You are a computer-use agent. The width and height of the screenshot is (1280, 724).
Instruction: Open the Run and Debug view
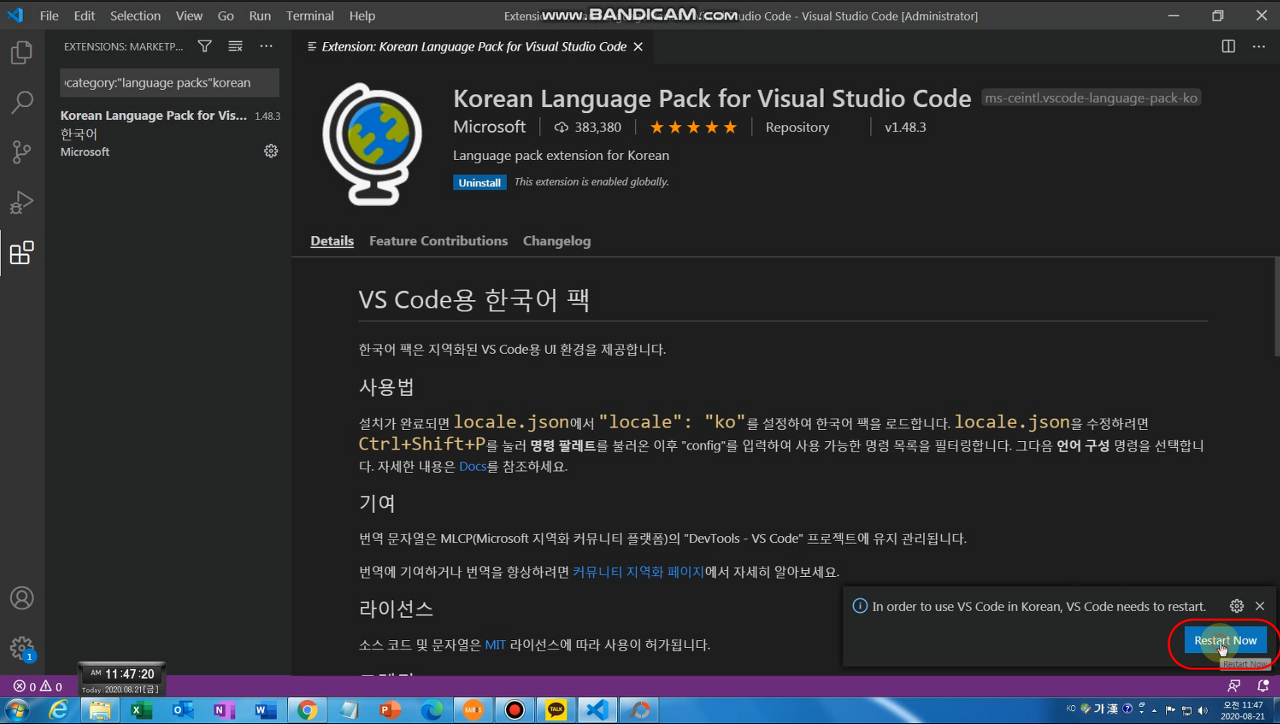coord(22,203)
